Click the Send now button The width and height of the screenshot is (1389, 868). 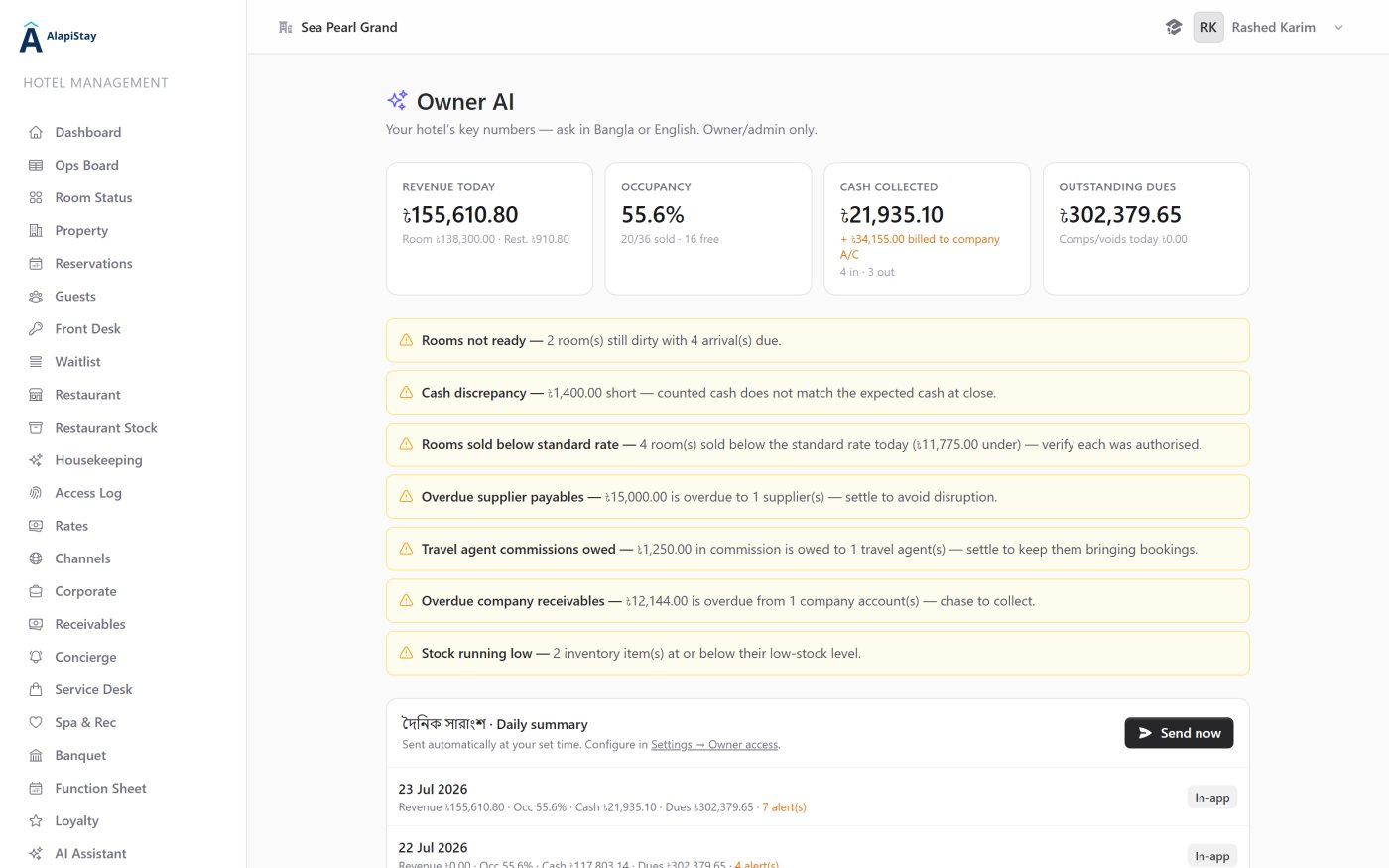point(1179,733)
